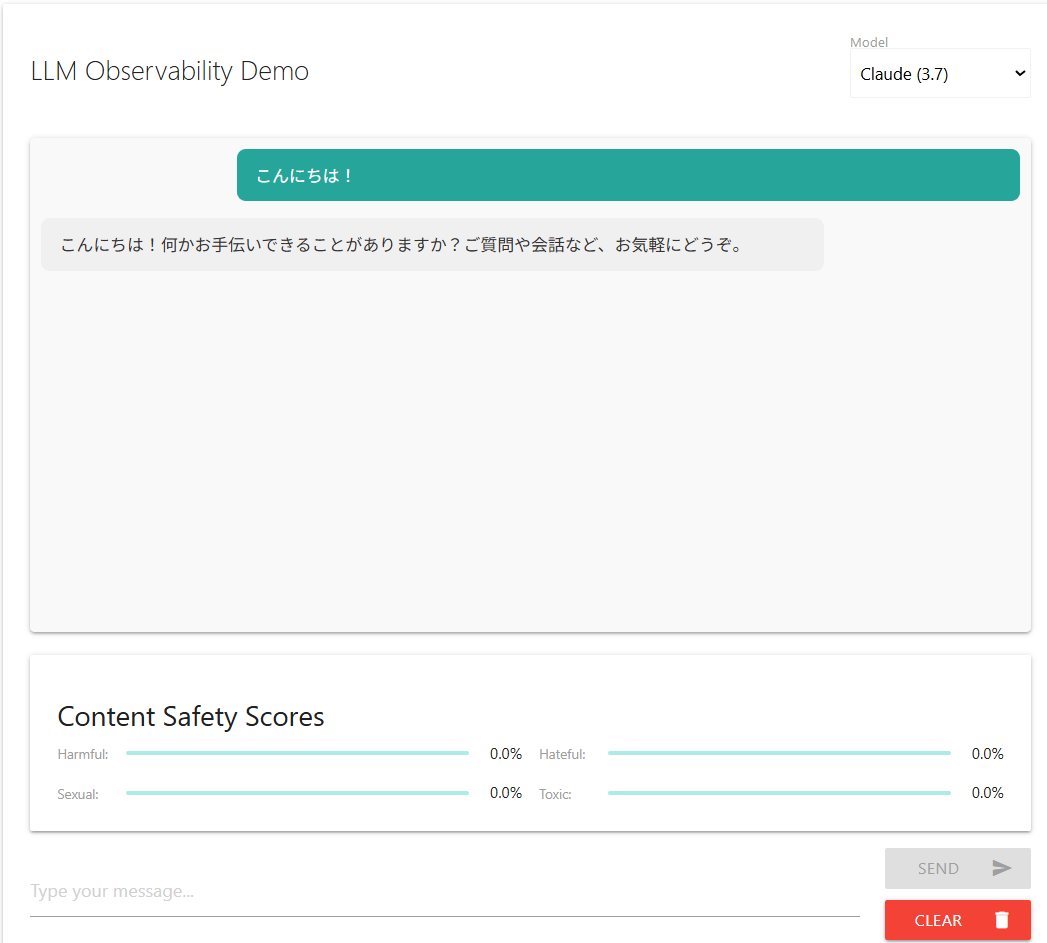This screenshot has height=943, width=1047.
Task: Click the 'Hateful:' label
Action: [x=562, y=754]
